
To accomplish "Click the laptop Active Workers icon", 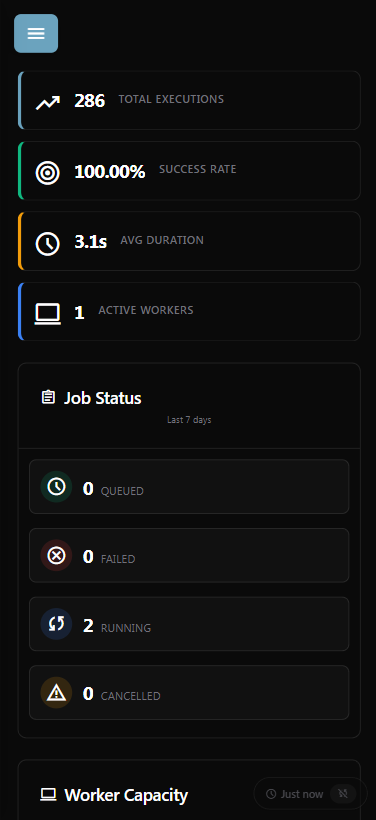I will coord(48,314).
